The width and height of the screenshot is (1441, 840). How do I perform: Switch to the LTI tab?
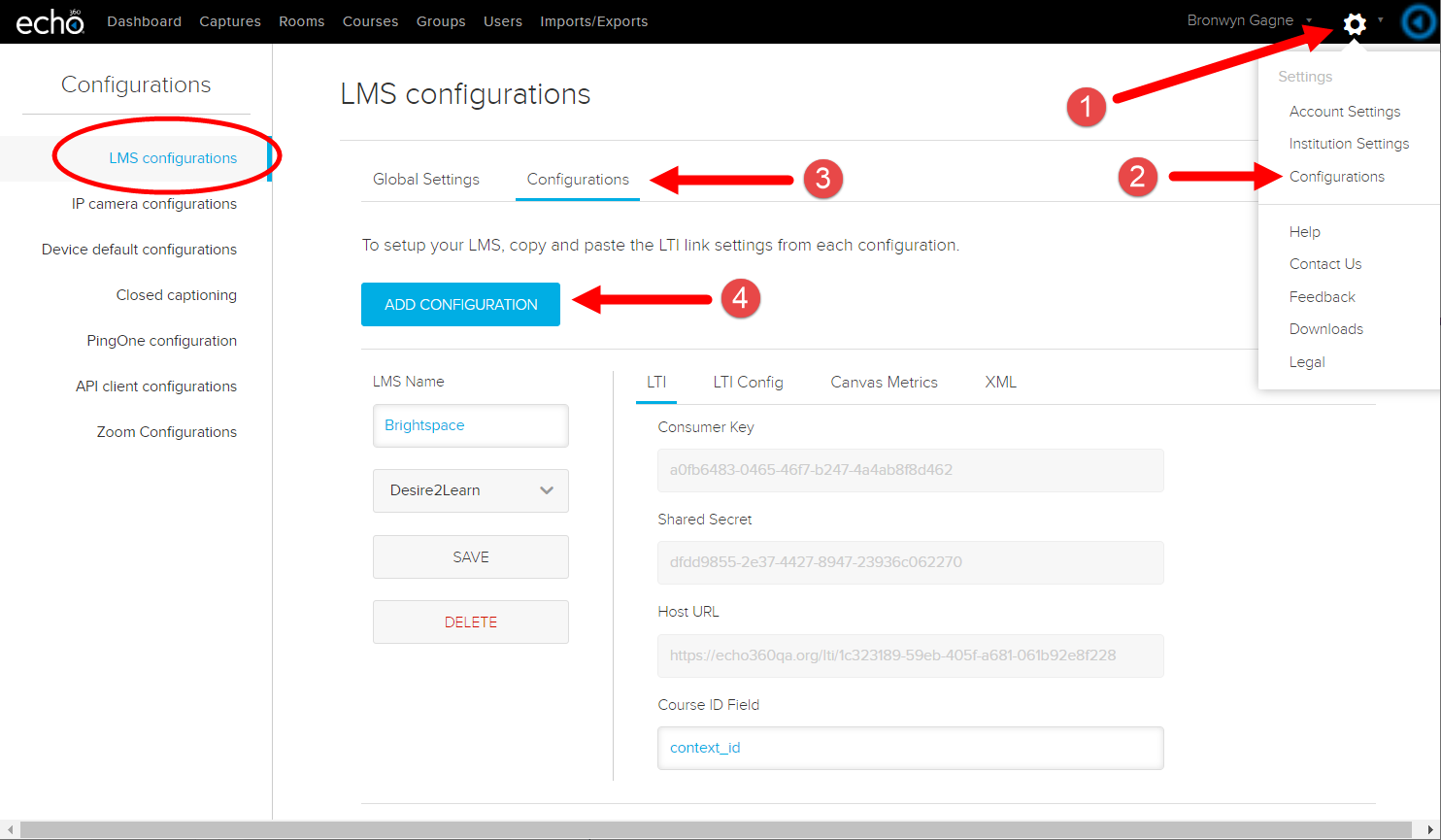pyautogui.click(x=656, y=383)
